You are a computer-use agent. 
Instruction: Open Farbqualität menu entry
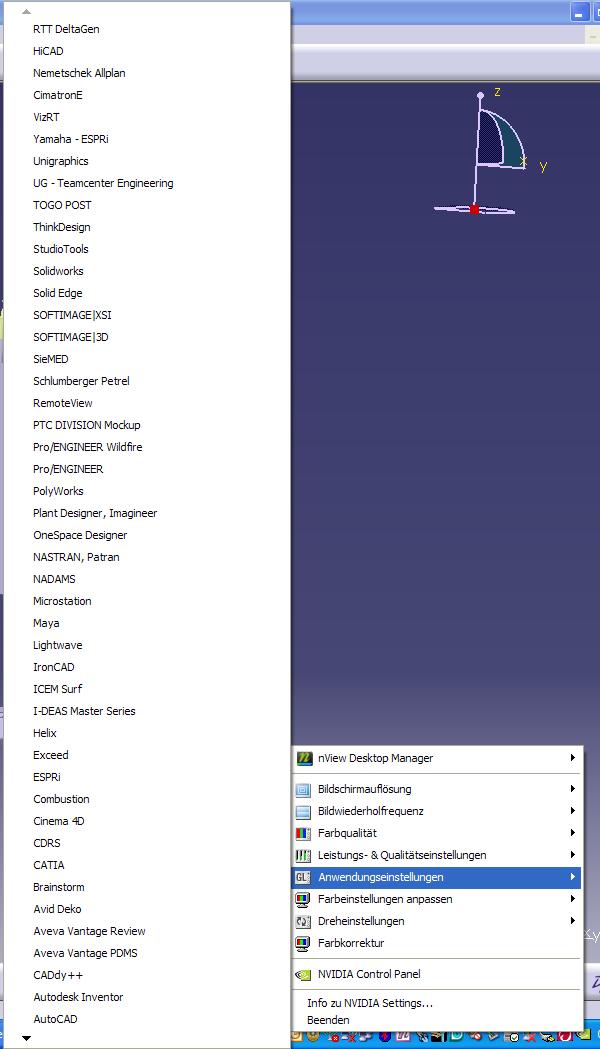[437, 833]
